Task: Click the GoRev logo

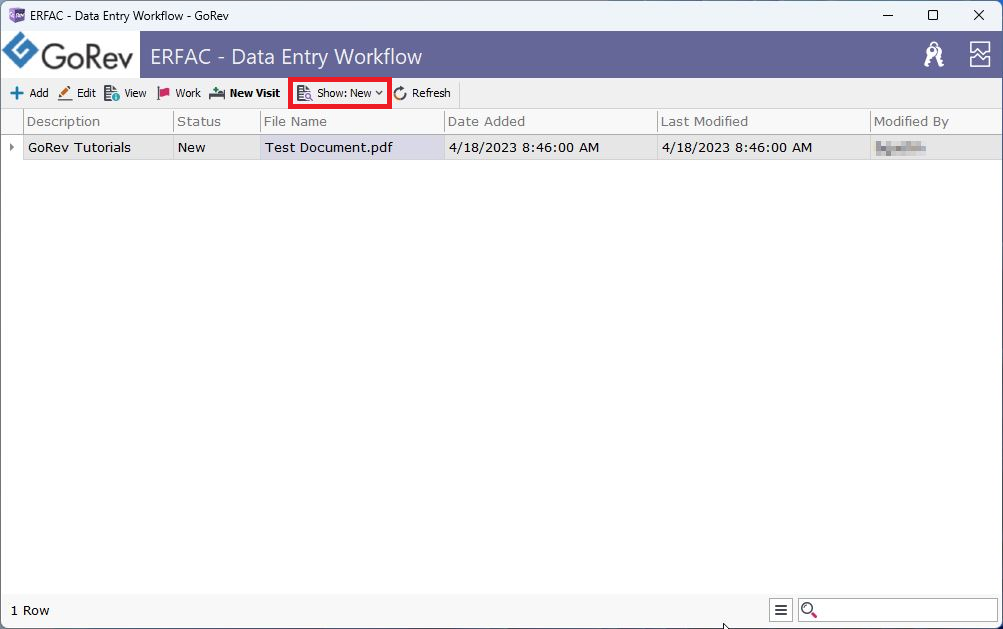Action: pyautogui.click(x=69, y=54)
